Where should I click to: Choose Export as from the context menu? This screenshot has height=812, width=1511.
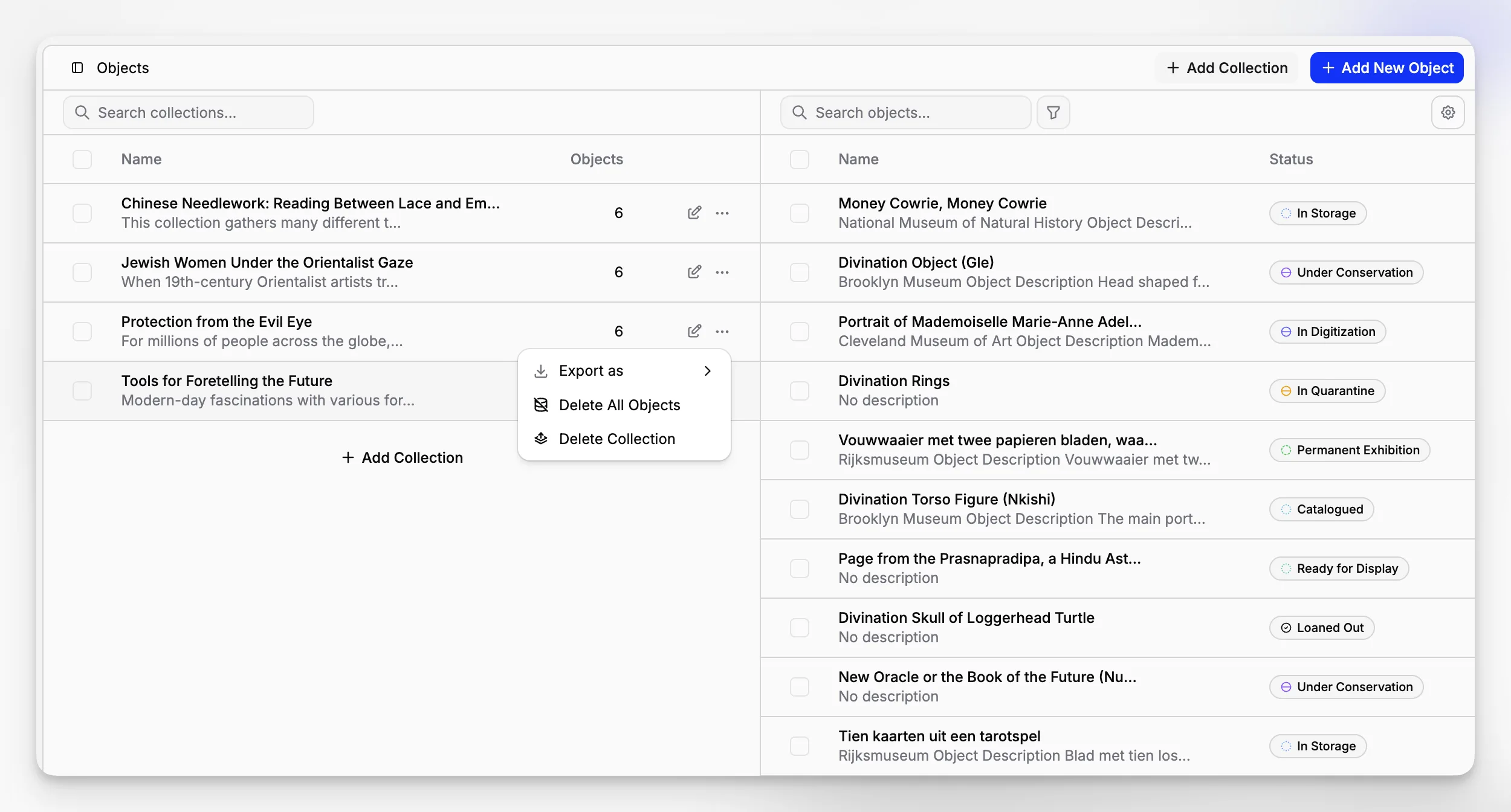[624, 371]
